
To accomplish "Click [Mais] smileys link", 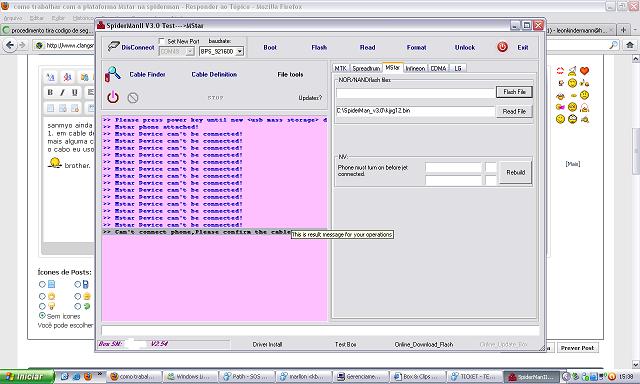I will pyautogui.click(x=573, y=164).
